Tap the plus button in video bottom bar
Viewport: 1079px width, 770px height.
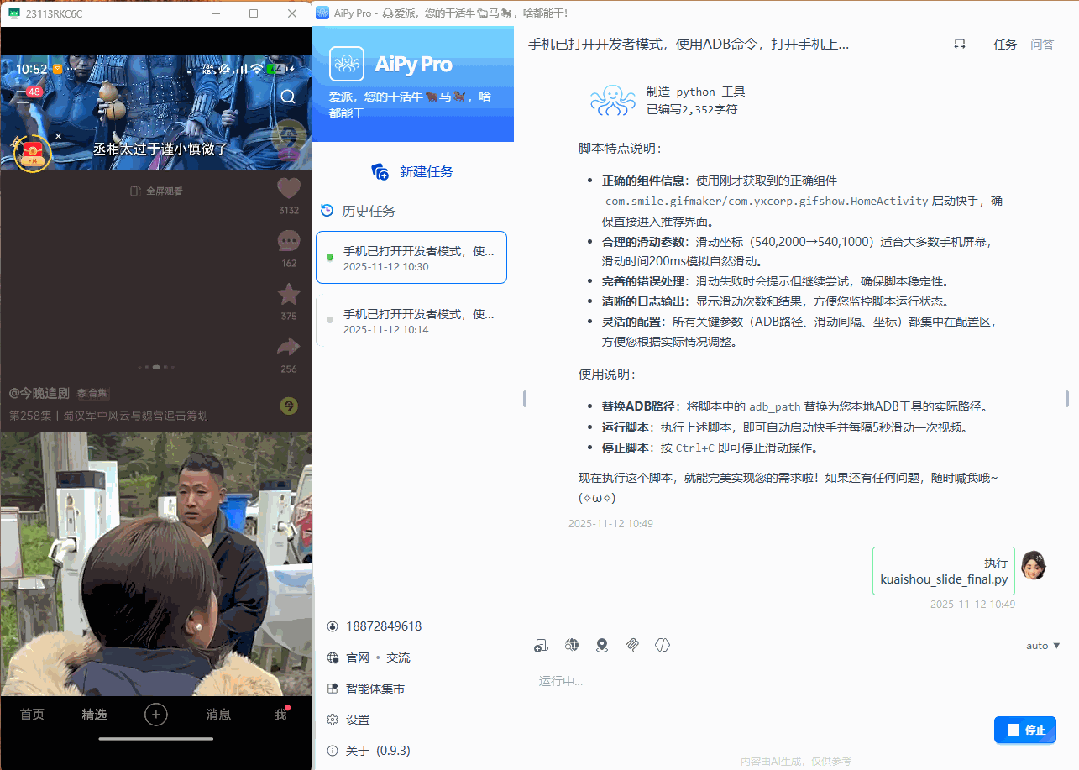click(x=155, y=714)
